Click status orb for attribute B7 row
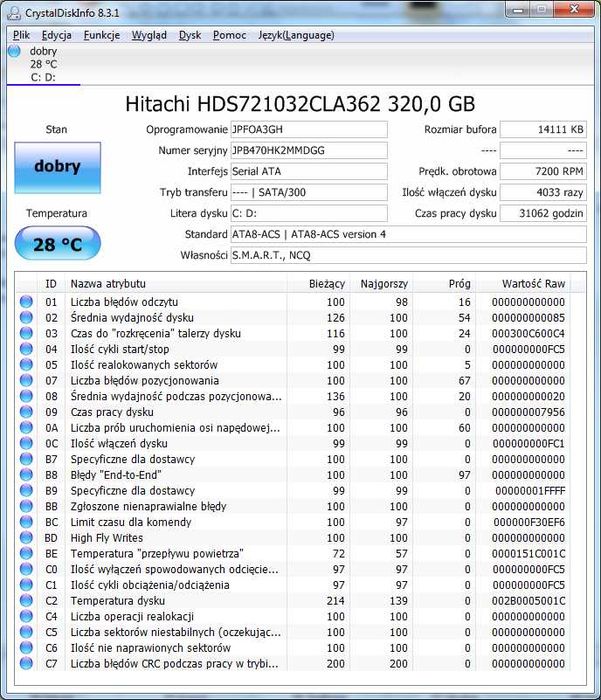The height and width of the screenshot is (700, 601). tap(26, 459)
